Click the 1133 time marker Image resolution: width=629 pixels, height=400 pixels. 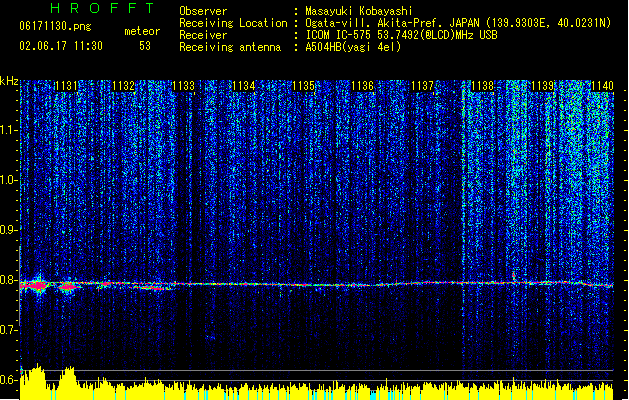(183, 86)
